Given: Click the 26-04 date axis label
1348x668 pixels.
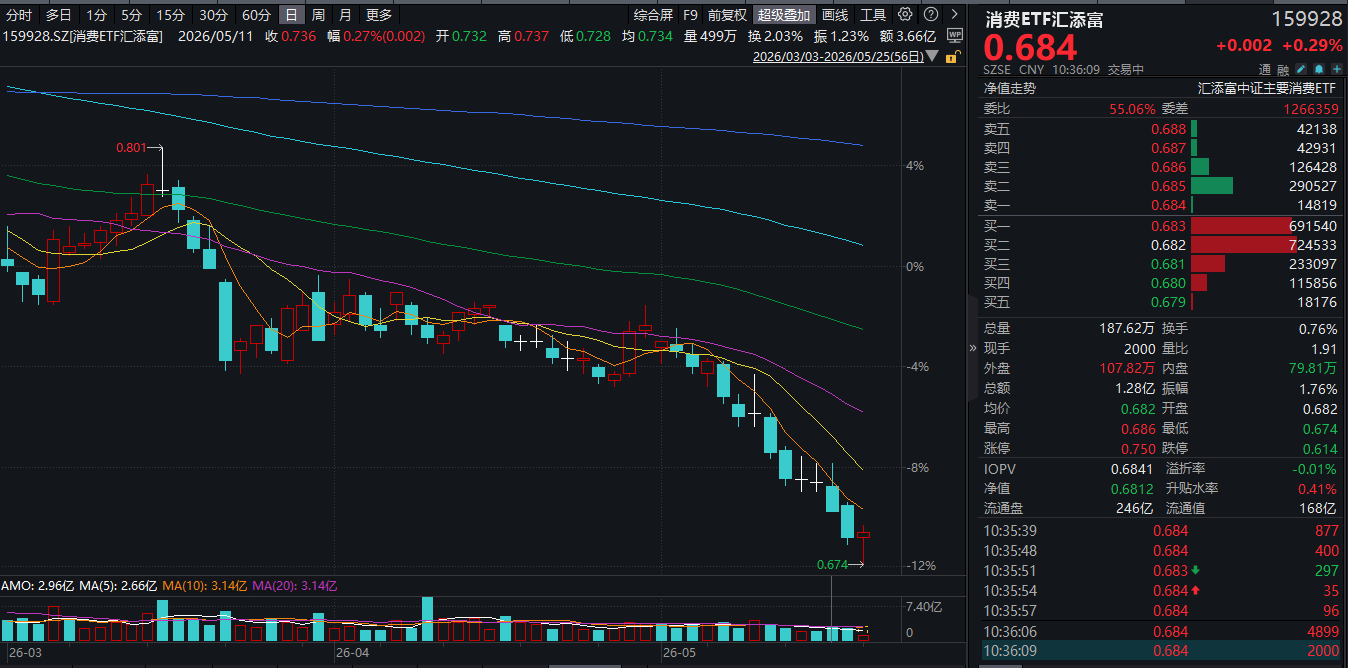Looking at the screenshot, I should pos(353,652).
